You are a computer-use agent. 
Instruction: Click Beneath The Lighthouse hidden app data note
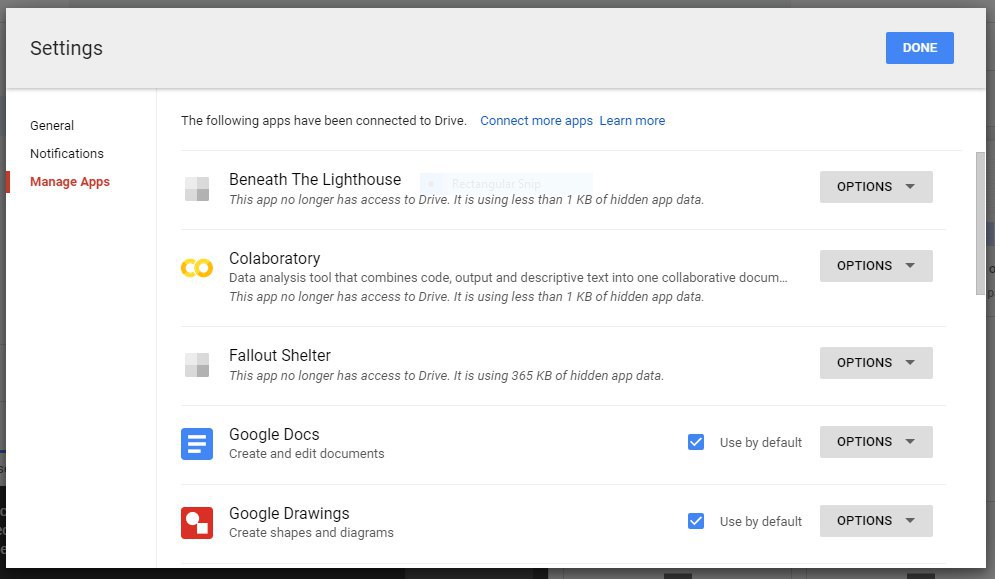point(466,200)
